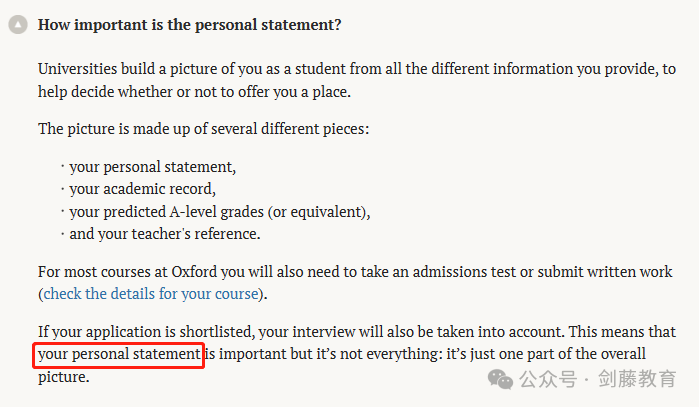The height and width of the screenshot is (407, 699).
Task: Click the '剑藤教育' watermark text
Action: point(637,378)
